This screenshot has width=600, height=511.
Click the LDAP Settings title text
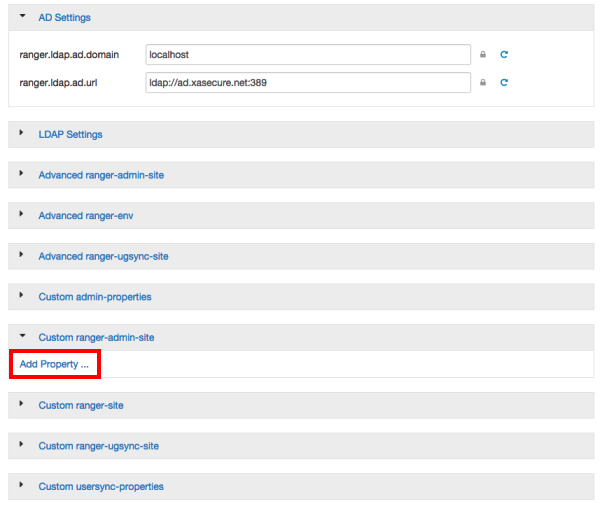(x=70, y=134)
